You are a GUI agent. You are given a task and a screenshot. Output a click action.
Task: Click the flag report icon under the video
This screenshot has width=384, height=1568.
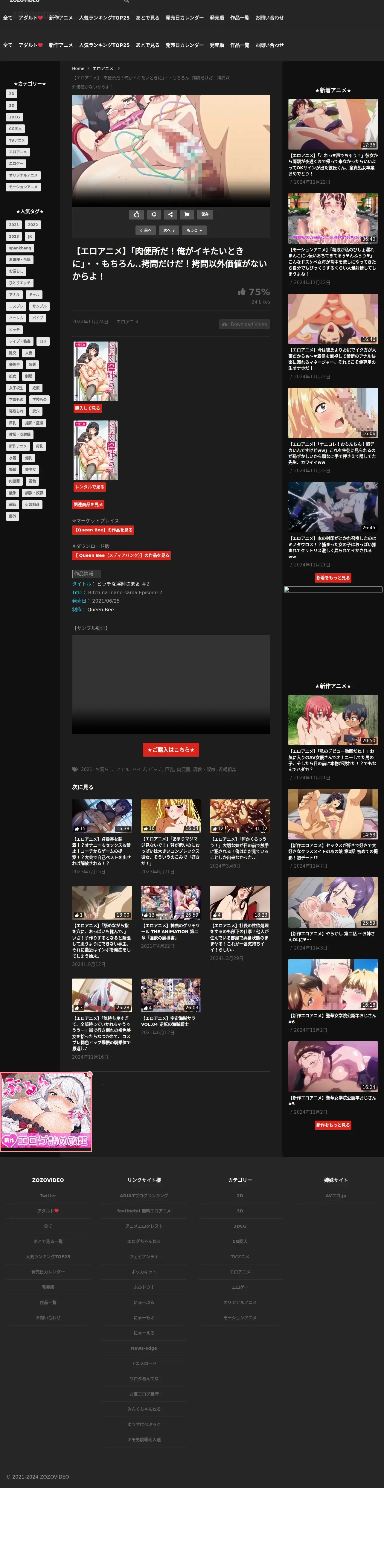click(x=187, y=214)
